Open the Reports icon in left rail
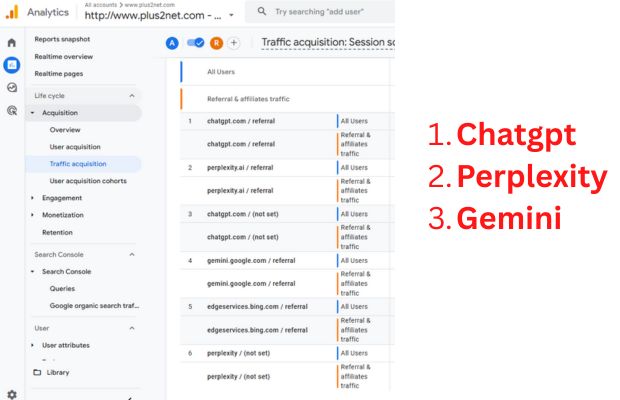 [x=11, y=65]
